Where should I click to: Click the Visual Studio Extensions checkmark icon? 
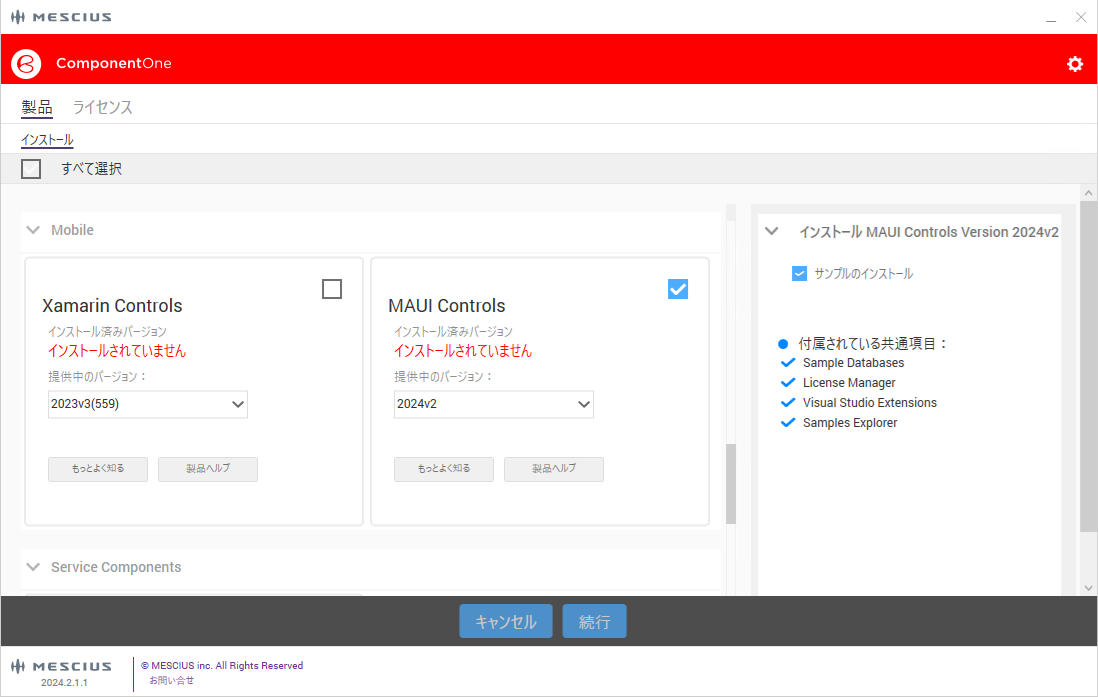(x=788, y=403)
